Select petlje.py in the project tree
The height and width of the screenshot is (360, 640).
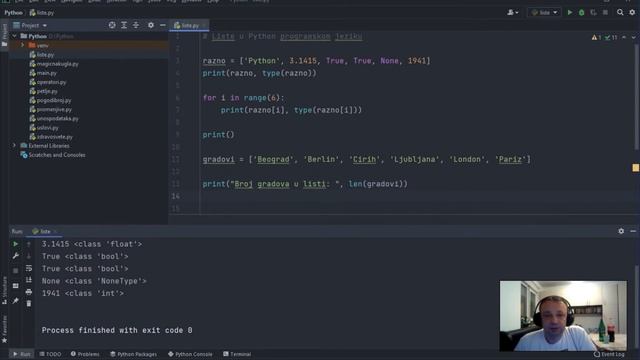click(43, 91)
